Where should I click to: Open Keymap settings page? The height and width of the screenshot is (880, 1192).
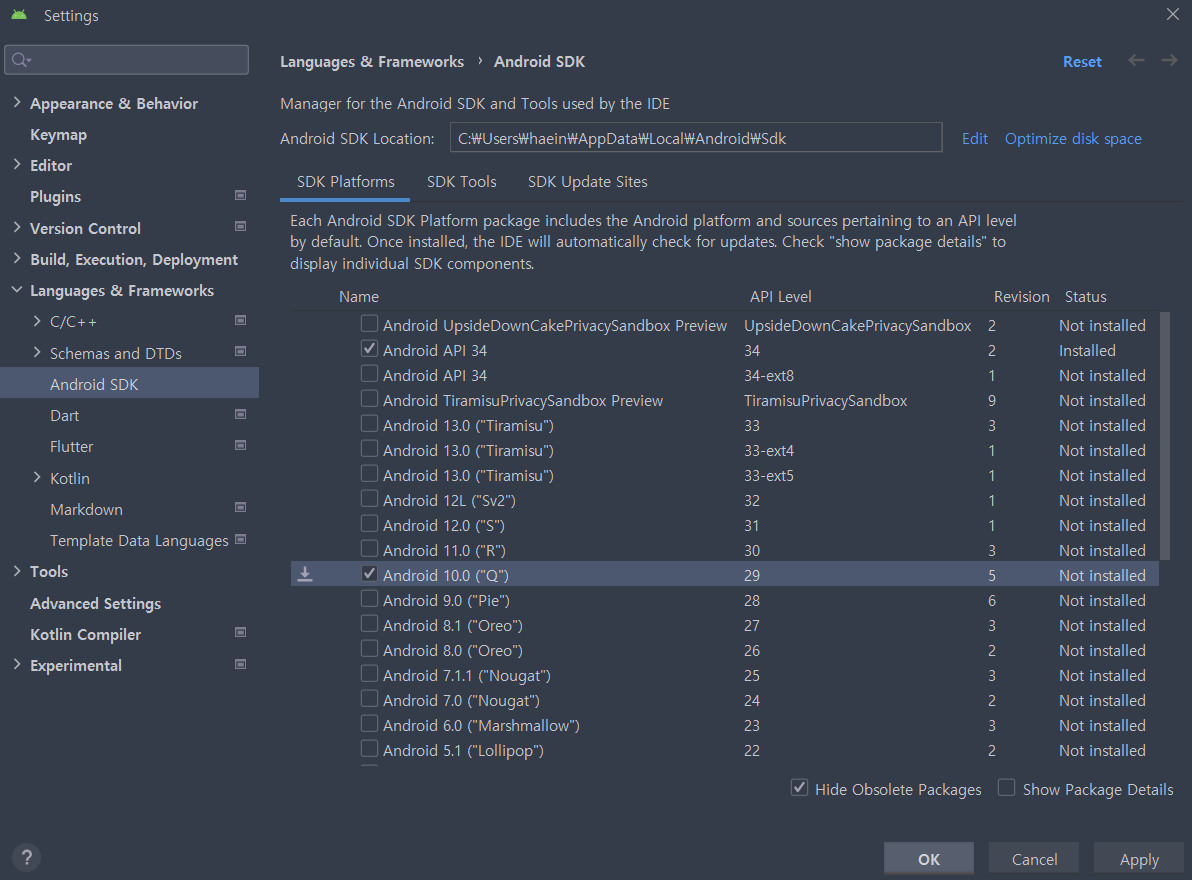59,135
